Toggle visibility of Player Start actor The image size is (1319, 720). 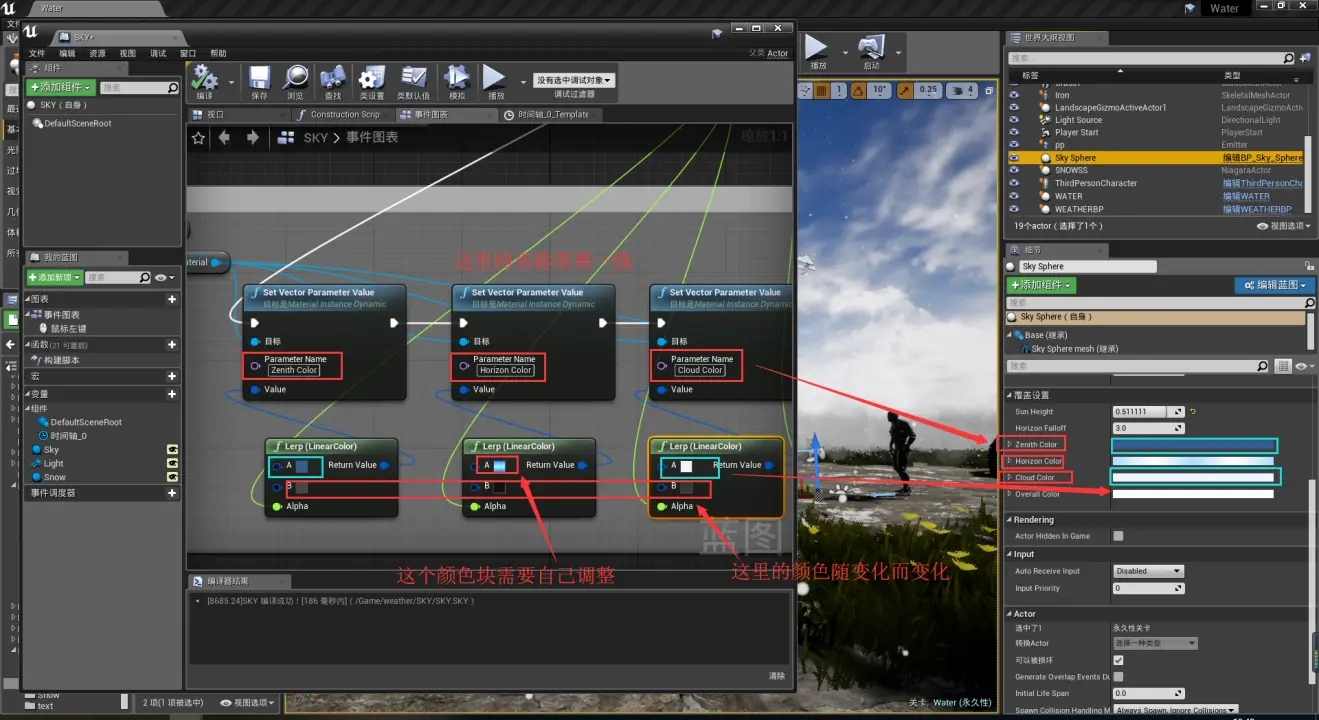1014,132
